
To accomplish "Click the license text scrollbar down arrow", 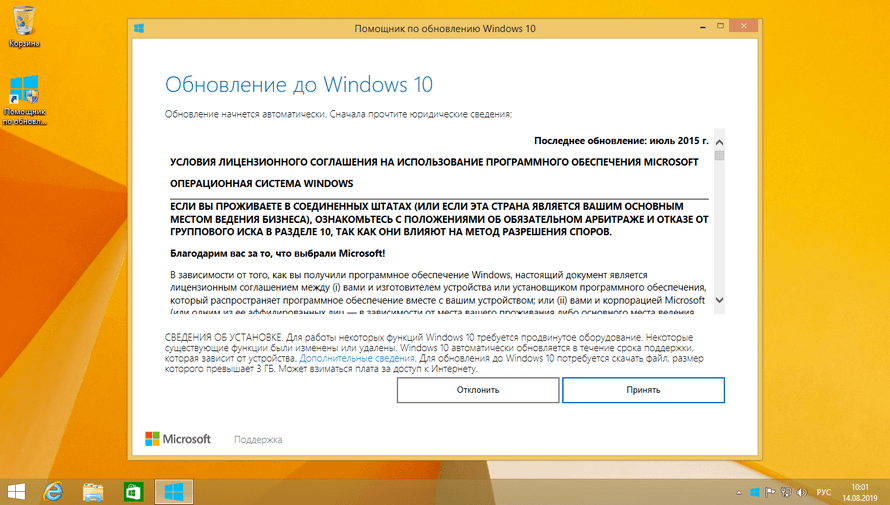I will click(719, 299).
